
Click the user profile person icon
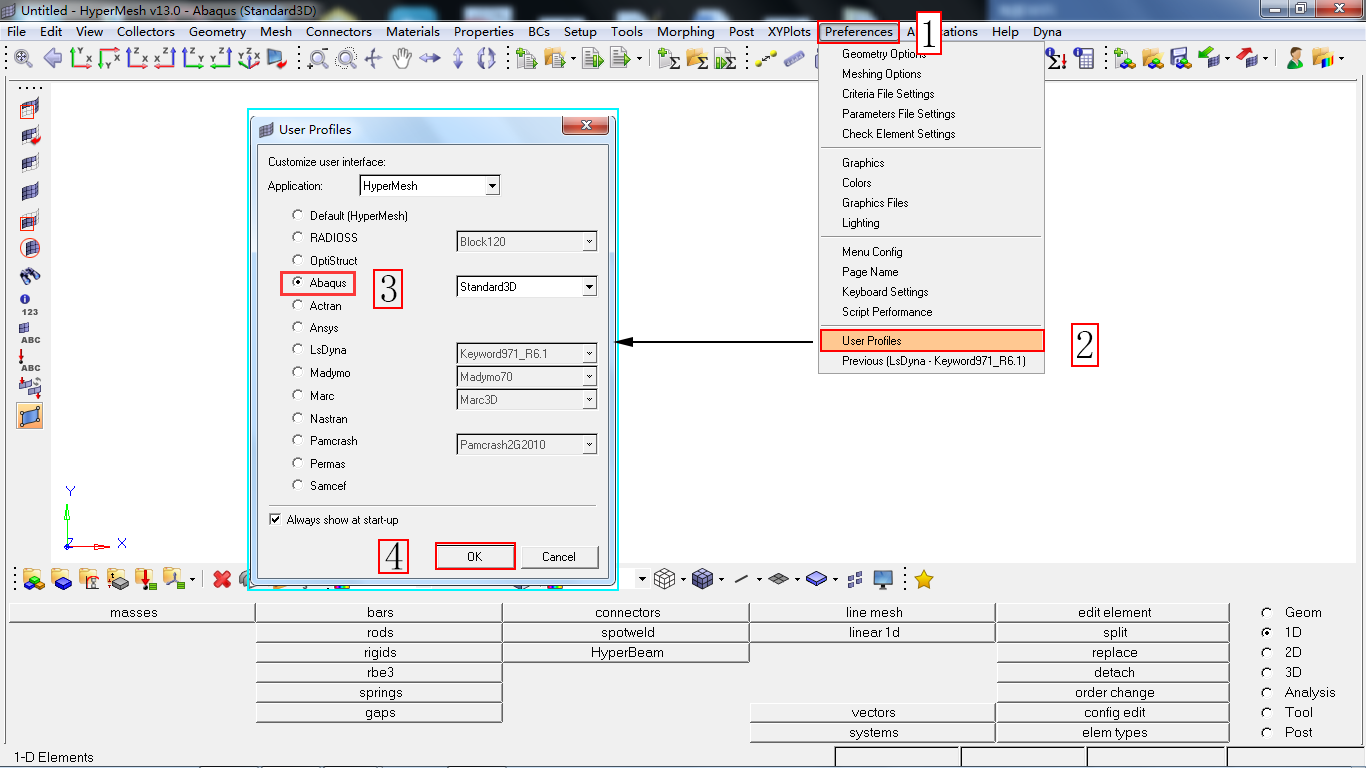1294,59
